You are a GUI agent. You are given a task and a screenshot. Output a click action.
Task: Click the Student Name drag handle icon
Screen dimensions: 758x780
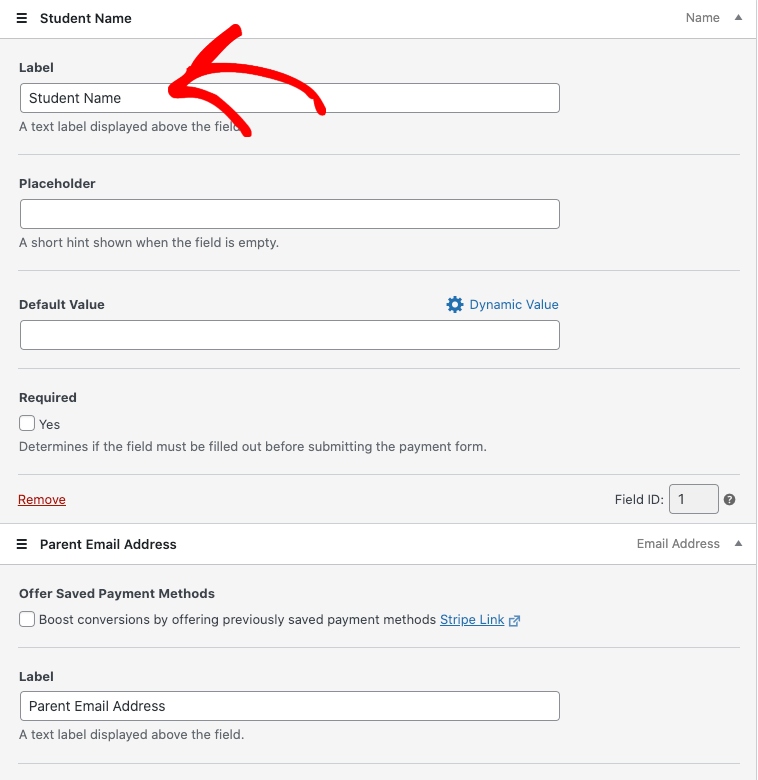point(22,18)
